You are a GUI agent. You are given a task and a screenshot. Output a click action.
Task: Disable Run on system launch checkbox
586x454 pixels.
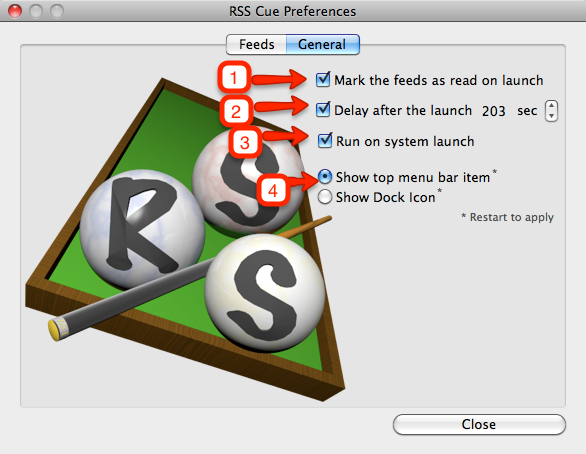click(325, 140)
